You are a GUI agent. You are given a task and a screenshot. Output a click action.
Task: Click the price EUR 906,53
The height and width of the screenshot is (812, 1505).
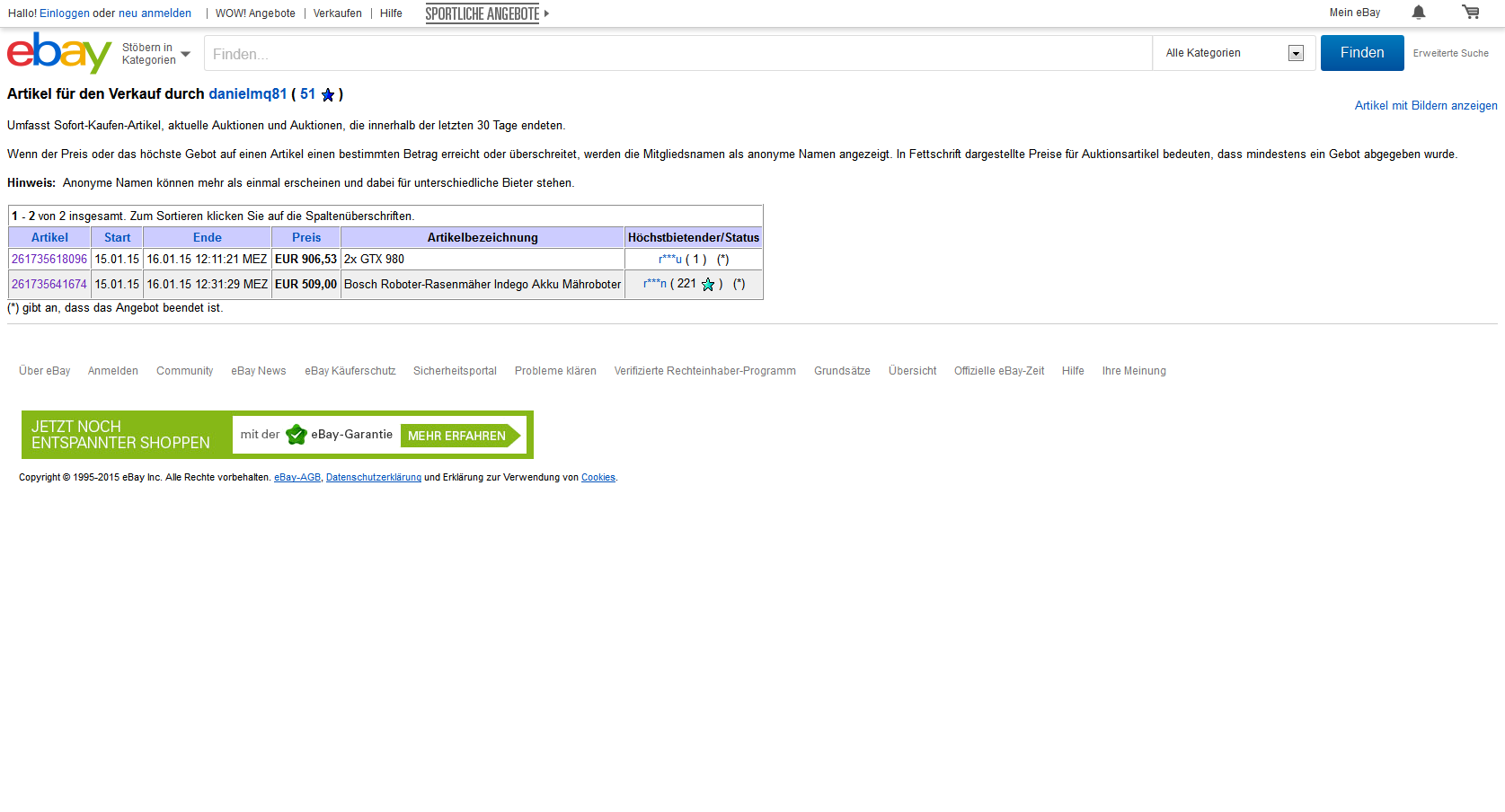[305, 259]
